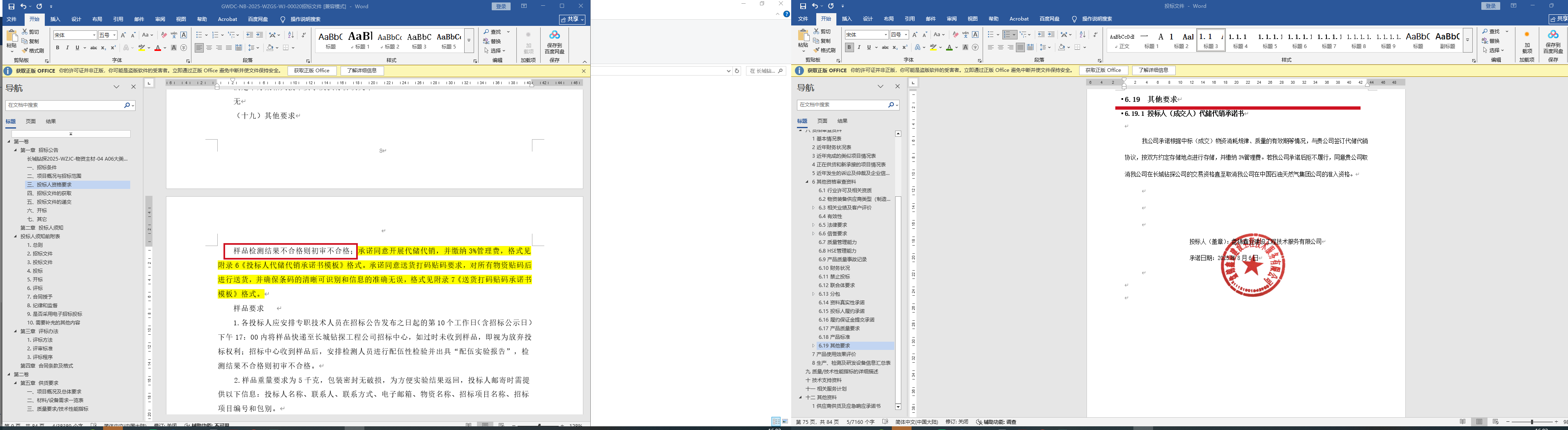Click 共享 button in left Word window

click(x=573, y=19)
